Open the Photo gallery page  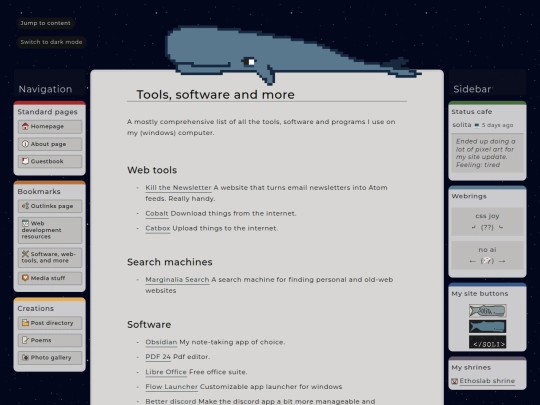click(x=50, y=357)
